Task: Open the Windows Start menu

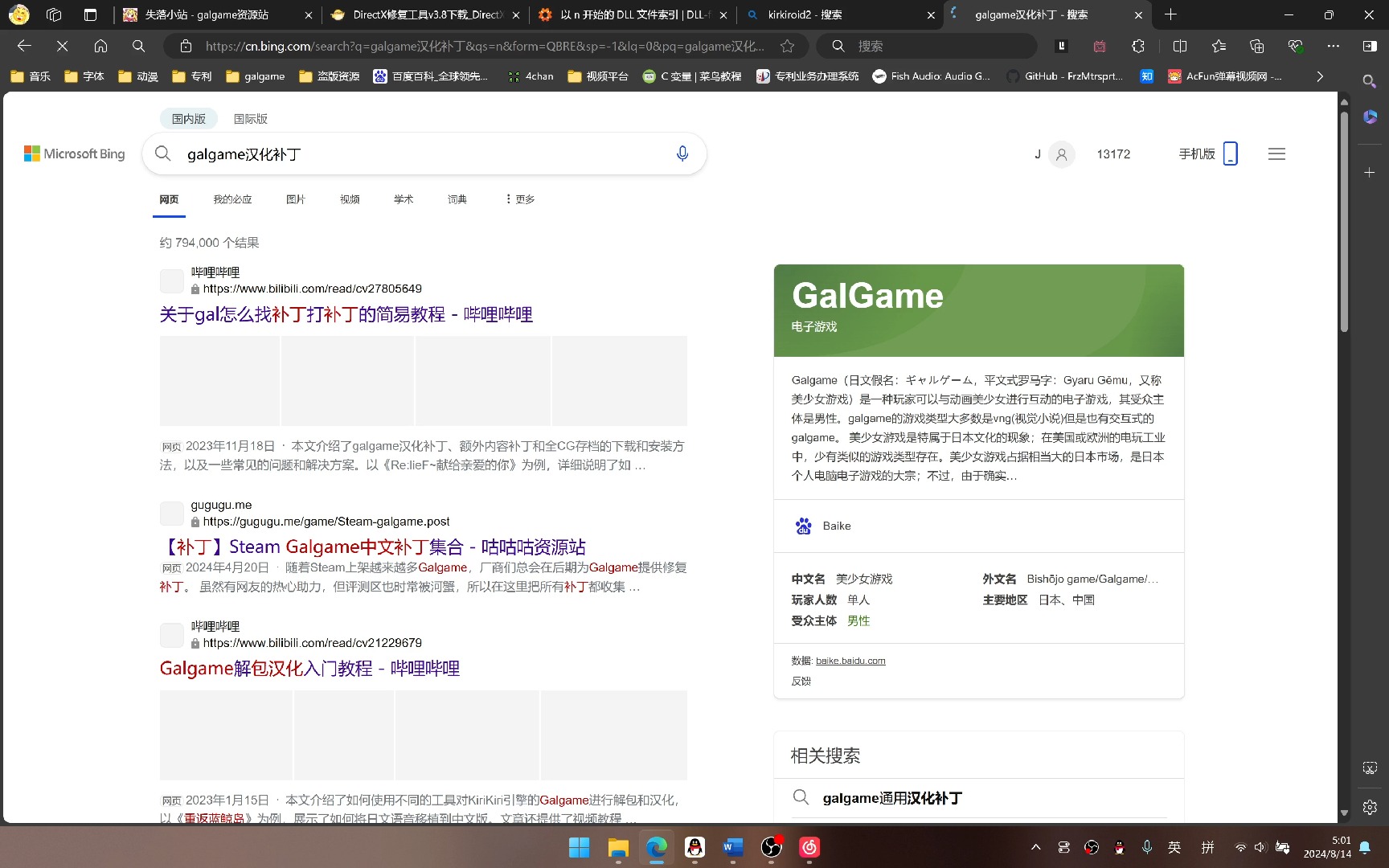Action: coord(579,847)
